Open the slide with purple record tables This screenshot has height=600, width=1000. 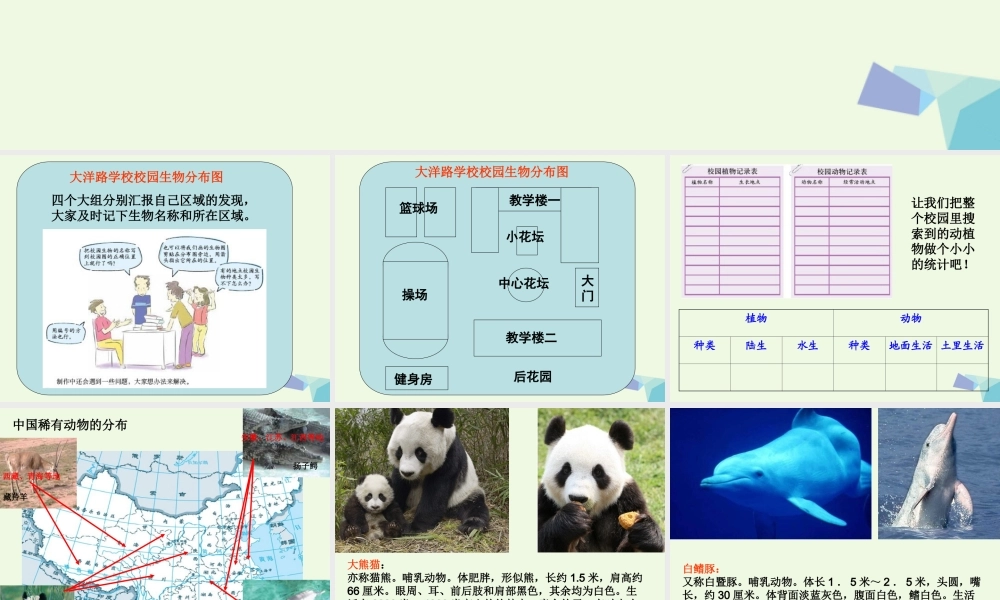click(x=835, y=279)
